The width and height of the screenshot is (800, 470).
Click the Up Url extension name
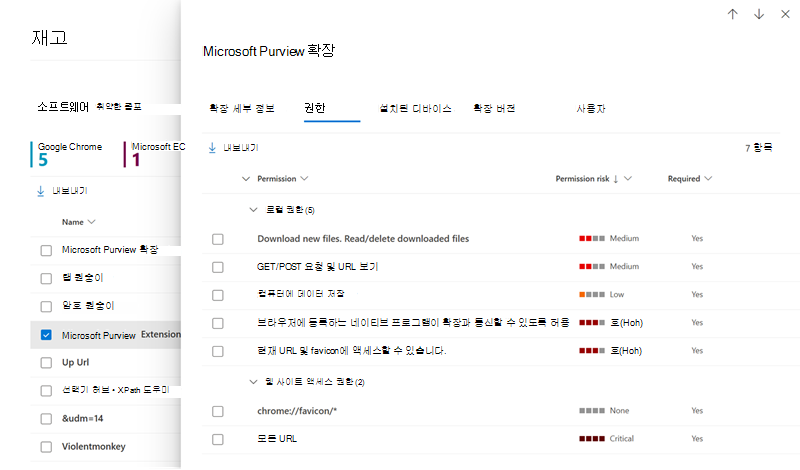[x=76, y=362]
